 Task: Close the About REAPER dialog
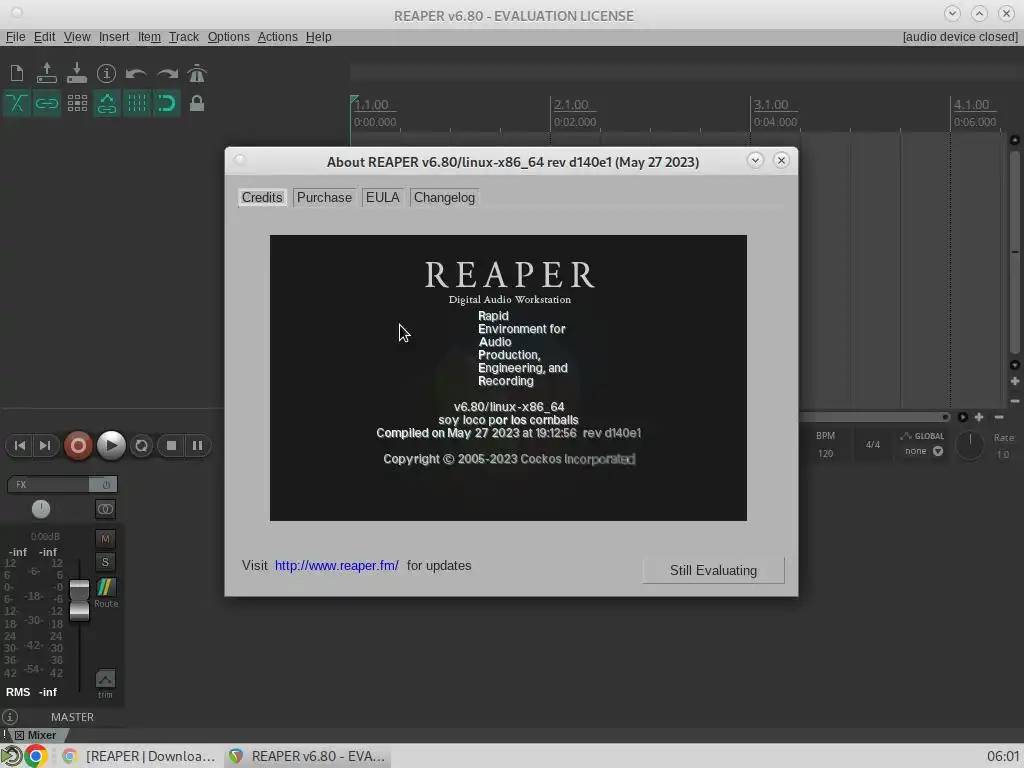point(781,161)
